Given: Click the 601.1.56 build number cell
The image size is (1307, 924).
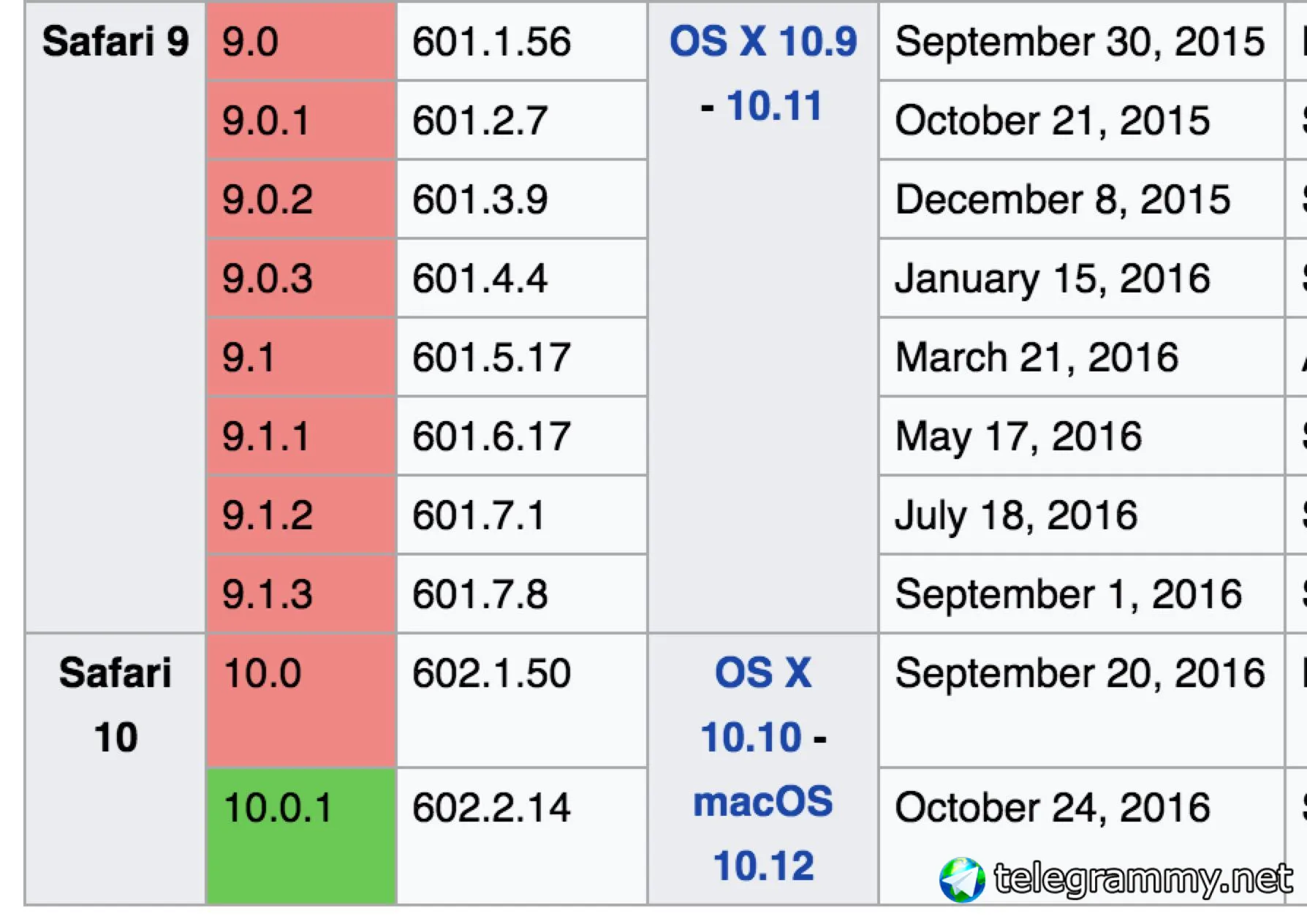Looking at the screenshot, I should (x=491, y=41).
